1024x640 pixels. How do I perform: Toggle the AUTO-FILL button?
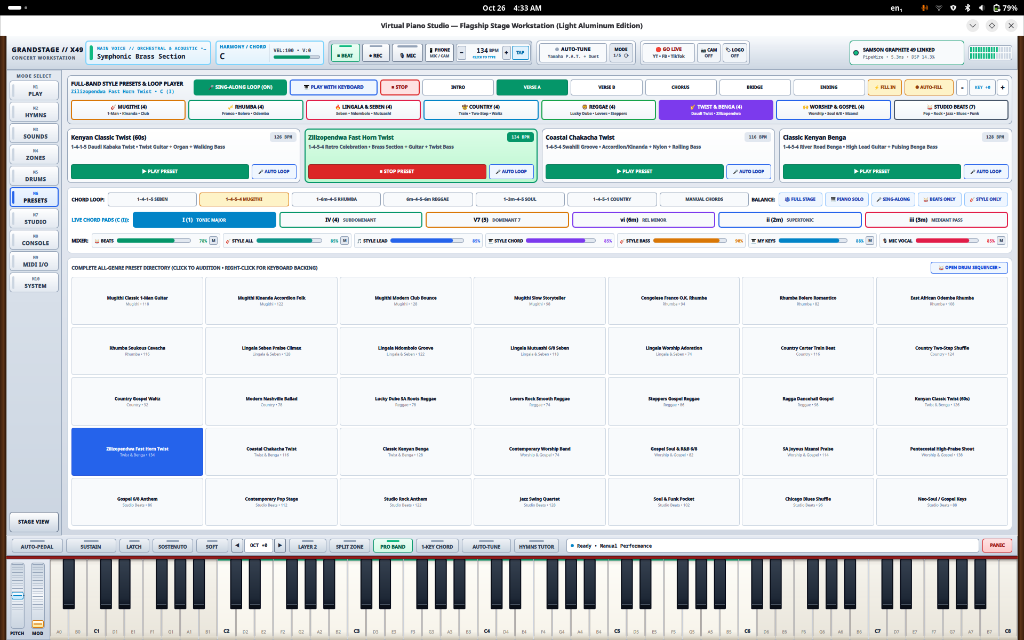tap(929, 87)
